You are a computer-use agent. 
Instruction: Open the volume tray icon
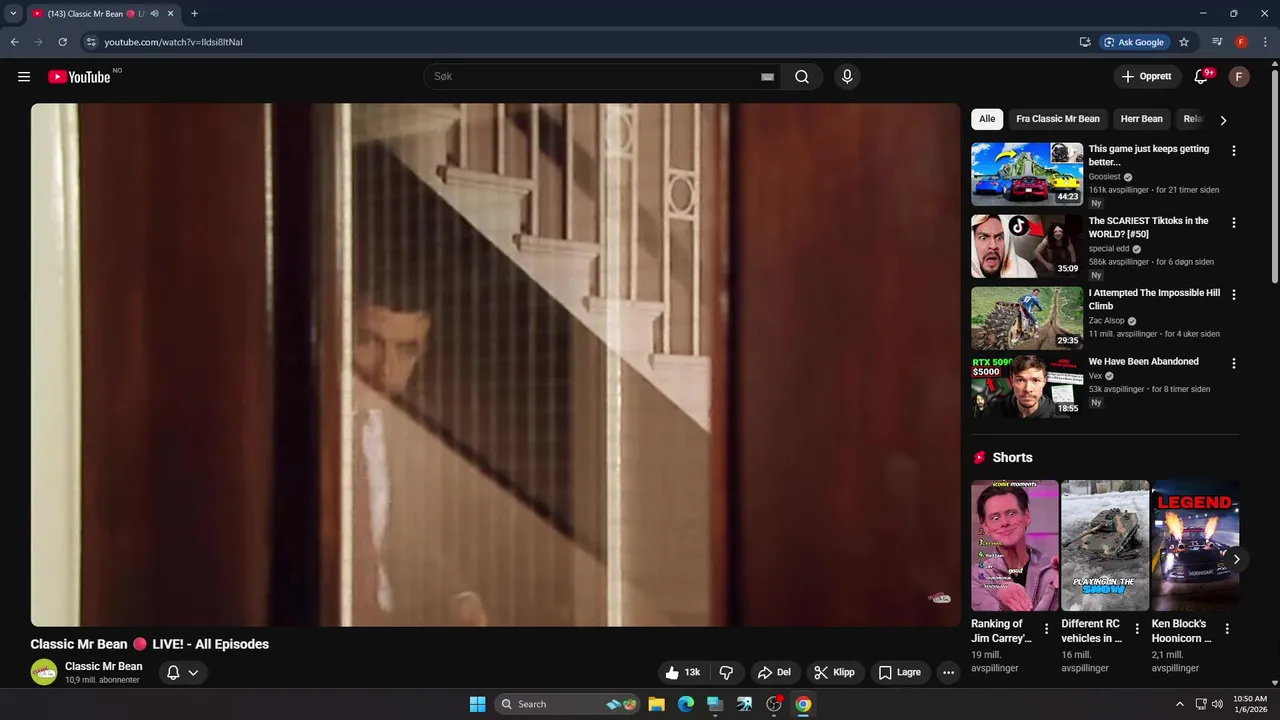(1217, 704)
